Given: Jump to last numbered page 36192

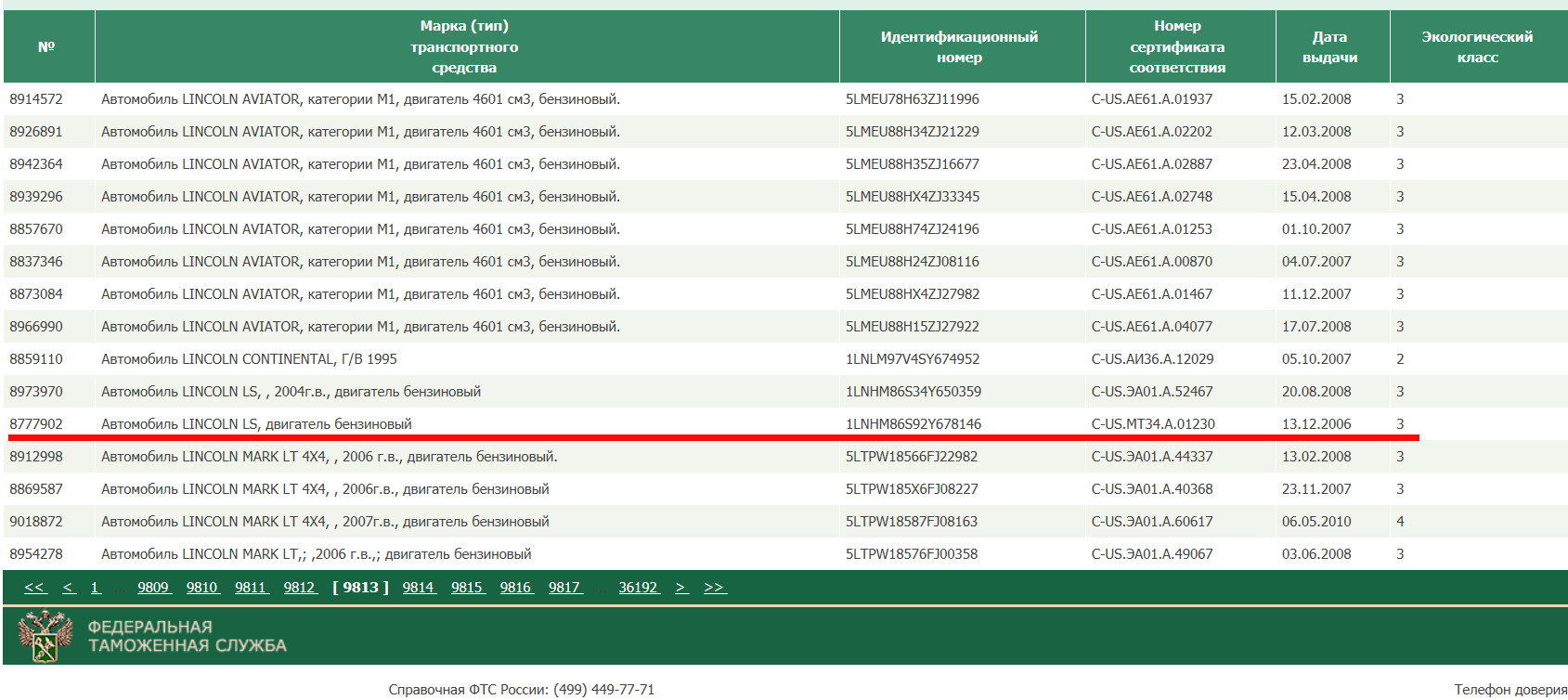Looking at the screenshot, I should pyautogui.click(x=639, y=588).
